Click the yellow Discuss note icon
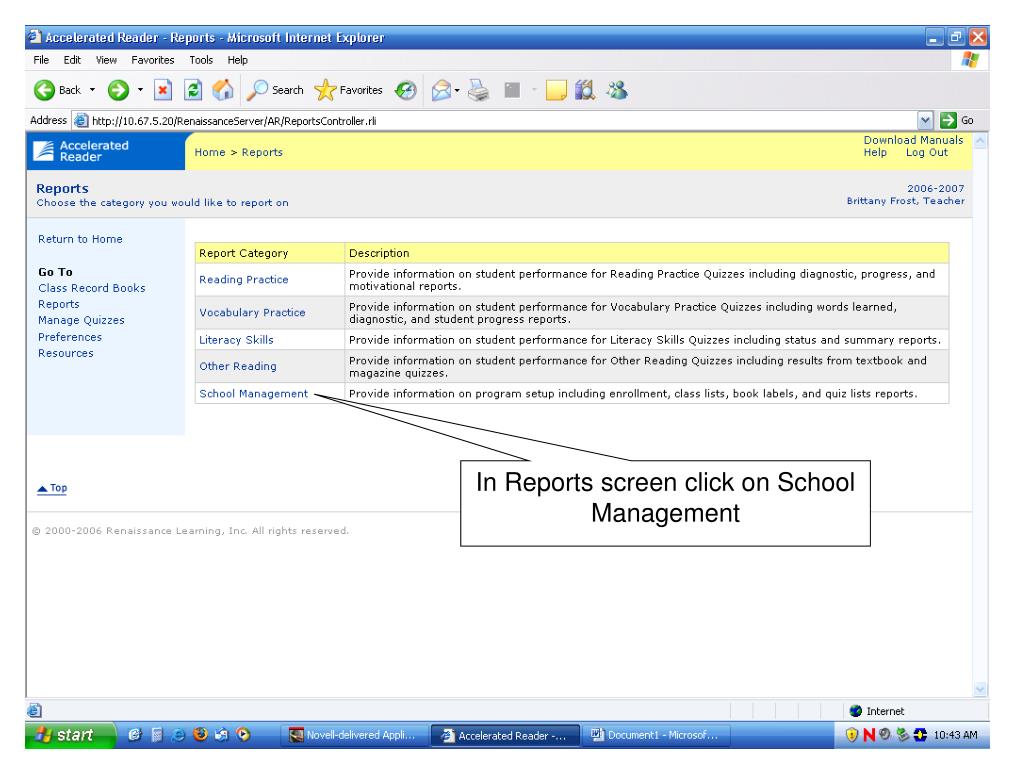Screen dimensions: 1024x768 click(556, 90)
